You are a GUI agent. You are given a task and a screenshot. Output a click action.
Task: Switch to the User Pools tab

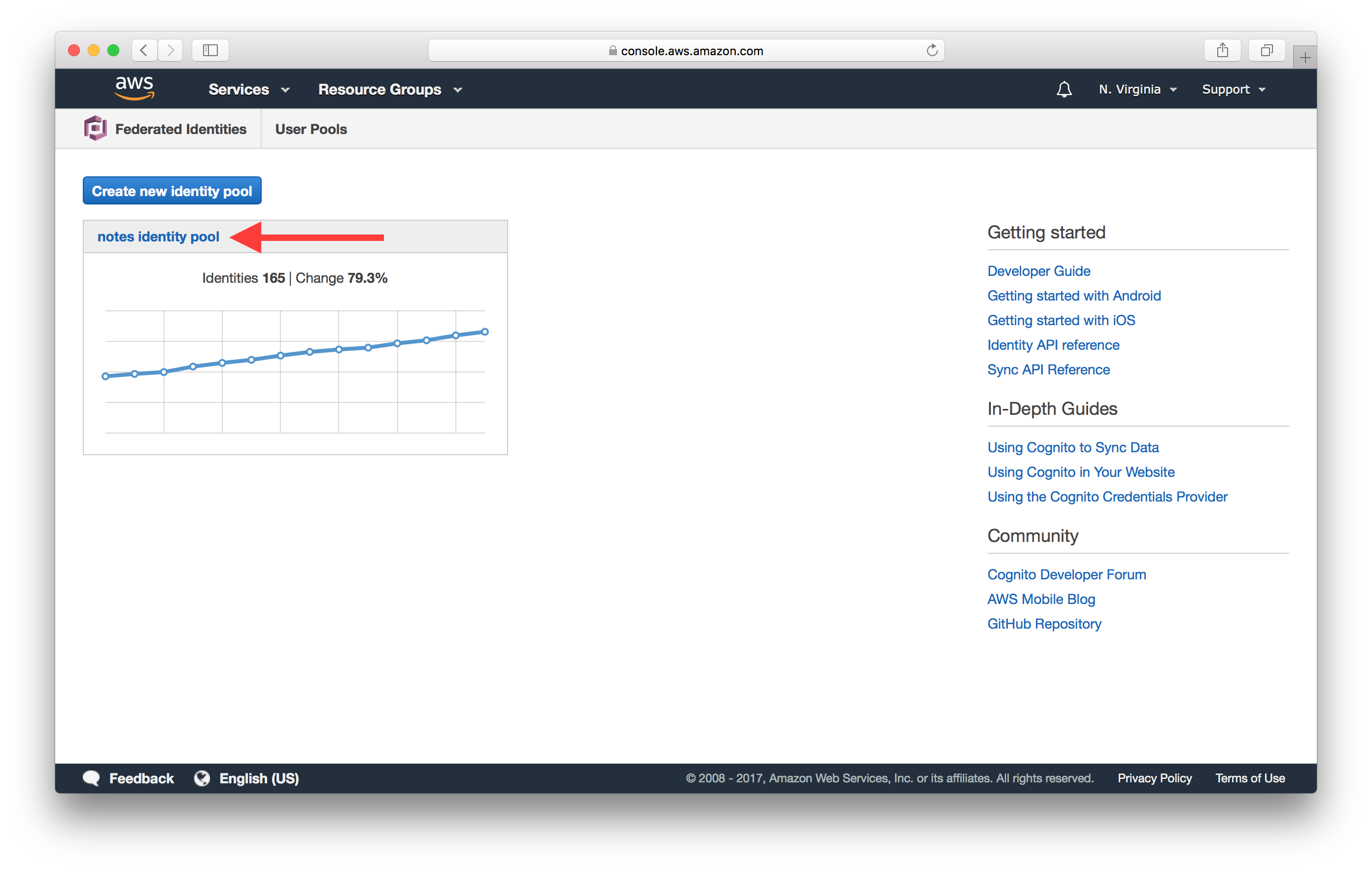pyautogui.click(x=310, y=129)
